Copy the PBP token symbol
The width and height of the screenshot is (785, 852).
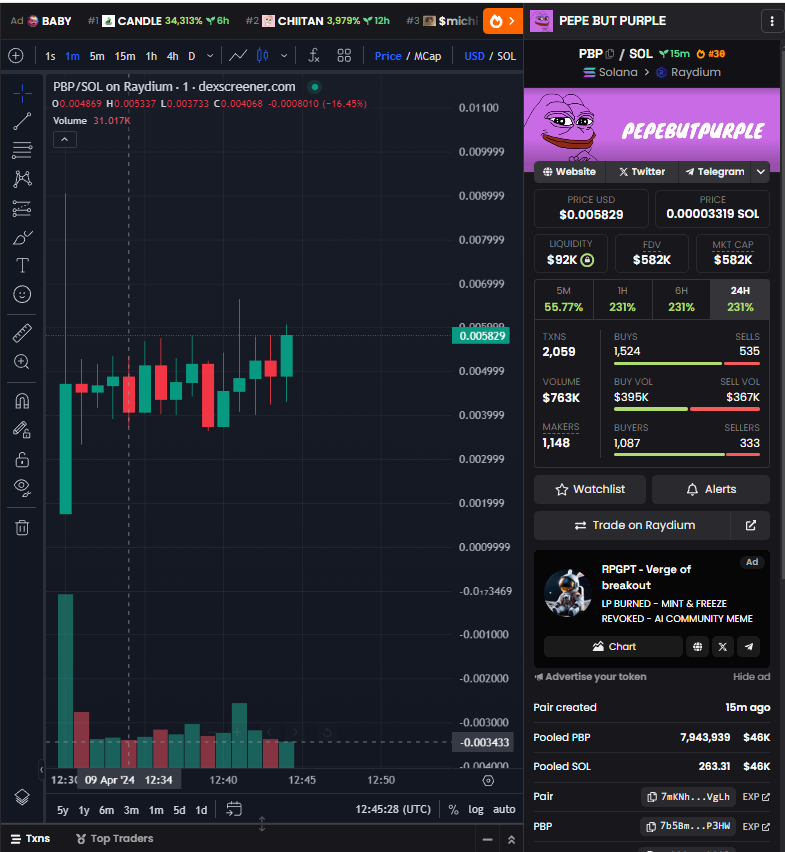point(610,54)
